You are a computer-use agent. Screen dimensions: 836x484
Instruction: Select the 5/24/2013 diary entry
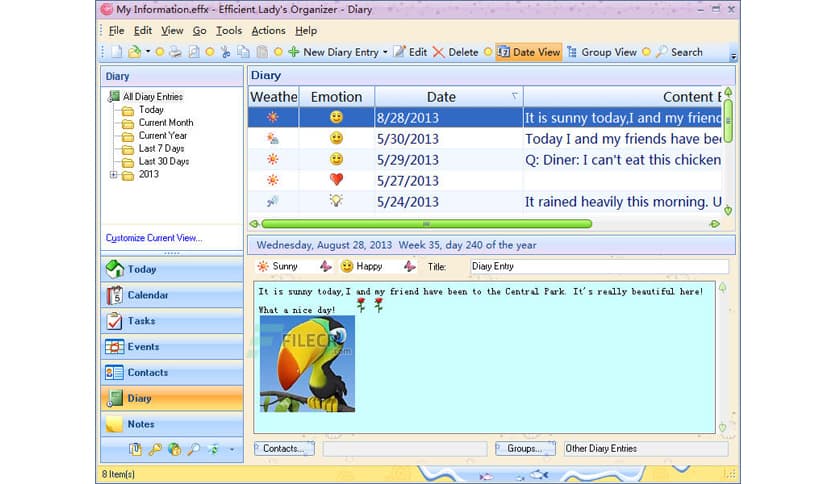click(x=485, y=201)
